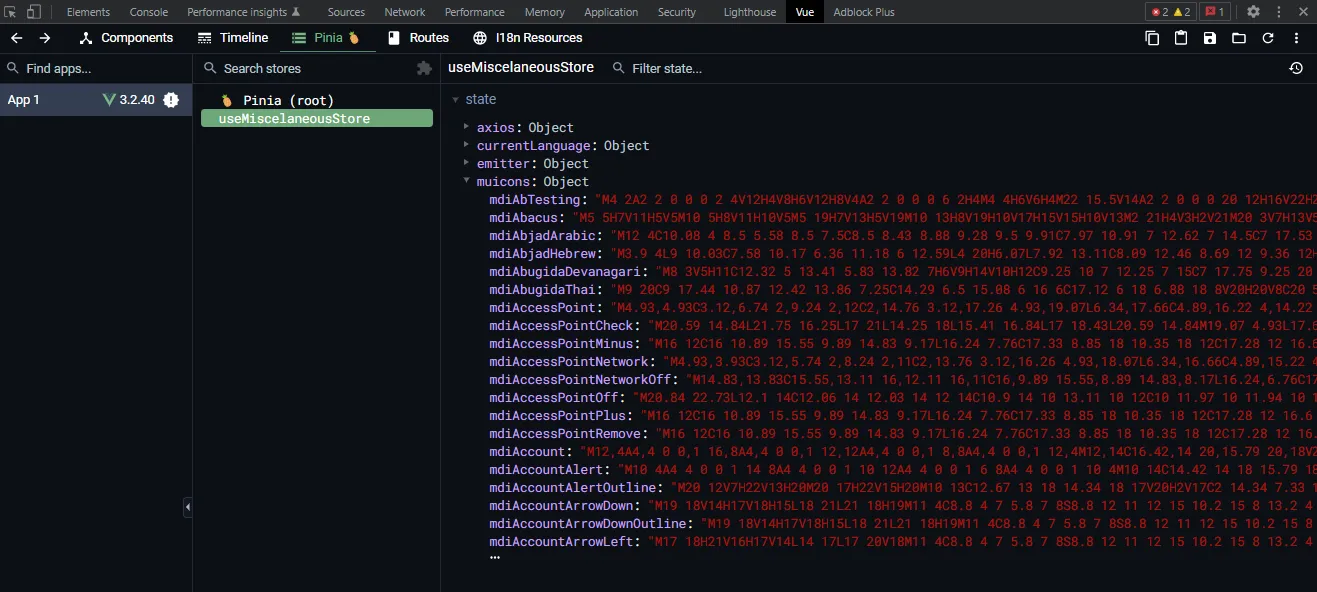Click the mdiAccount property
The image size is (1317, 592).
527,452
